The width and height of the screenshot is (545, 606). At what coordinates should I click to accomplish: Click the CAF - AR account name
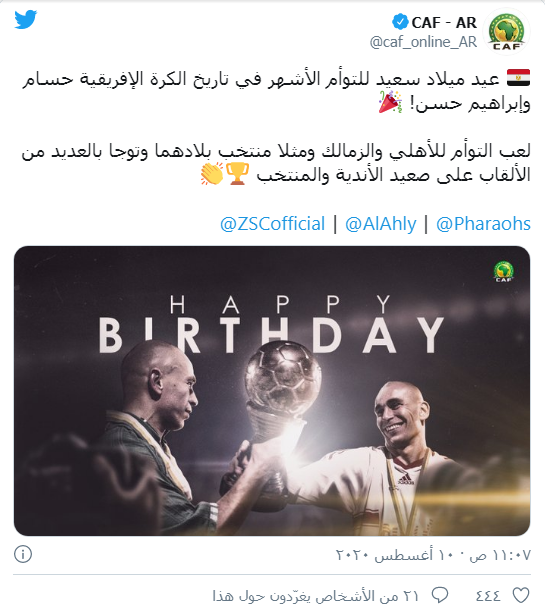click(x=444, y=22)
